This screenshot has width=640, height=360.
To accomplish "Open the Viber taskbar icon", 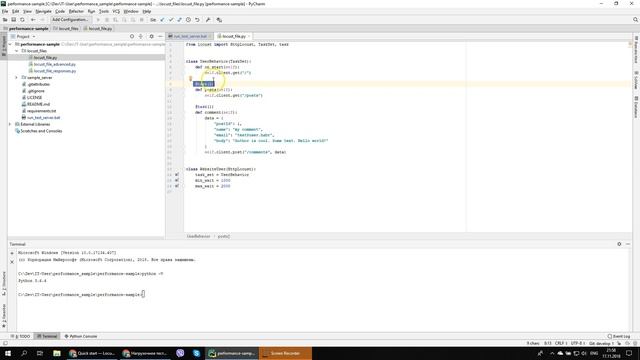I will pos(180,353).
